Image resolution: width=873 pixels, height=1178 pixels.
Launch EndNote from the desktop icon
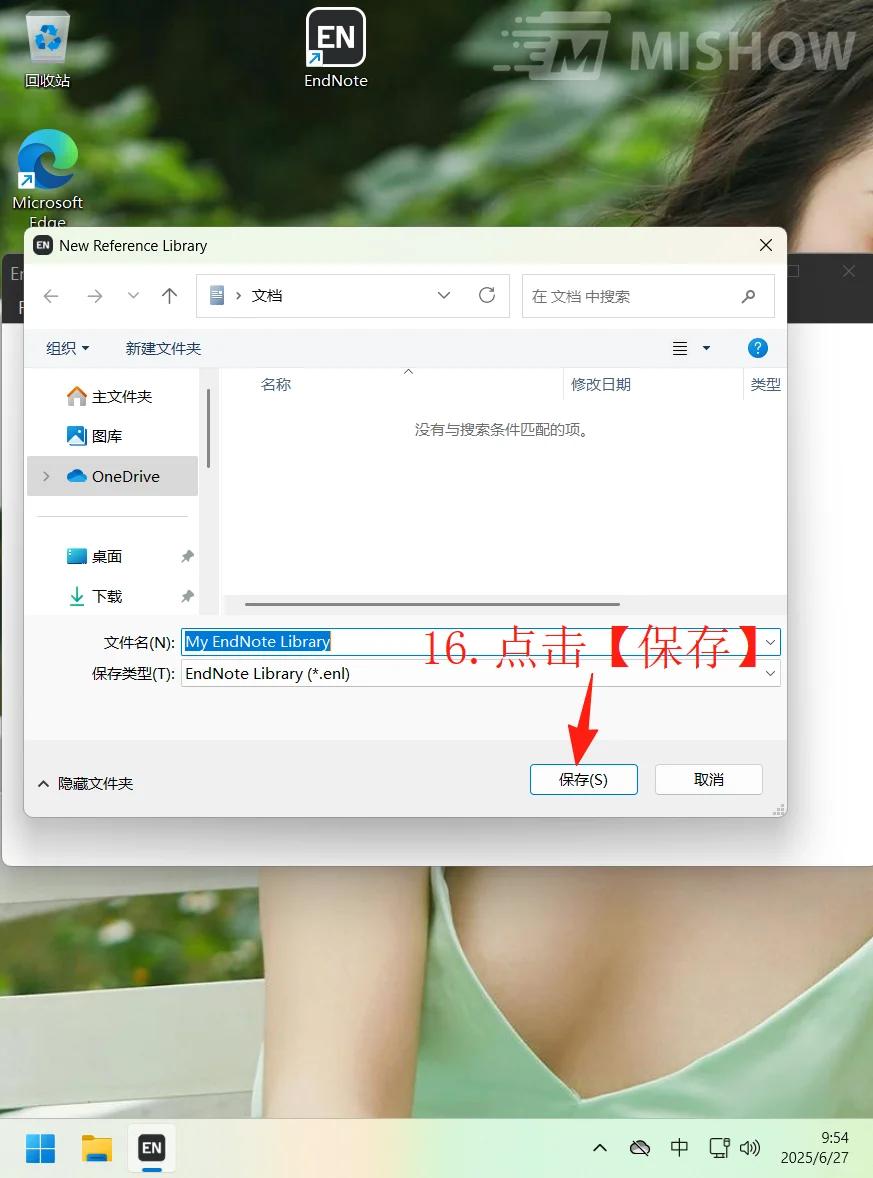[x=335, y=40]
